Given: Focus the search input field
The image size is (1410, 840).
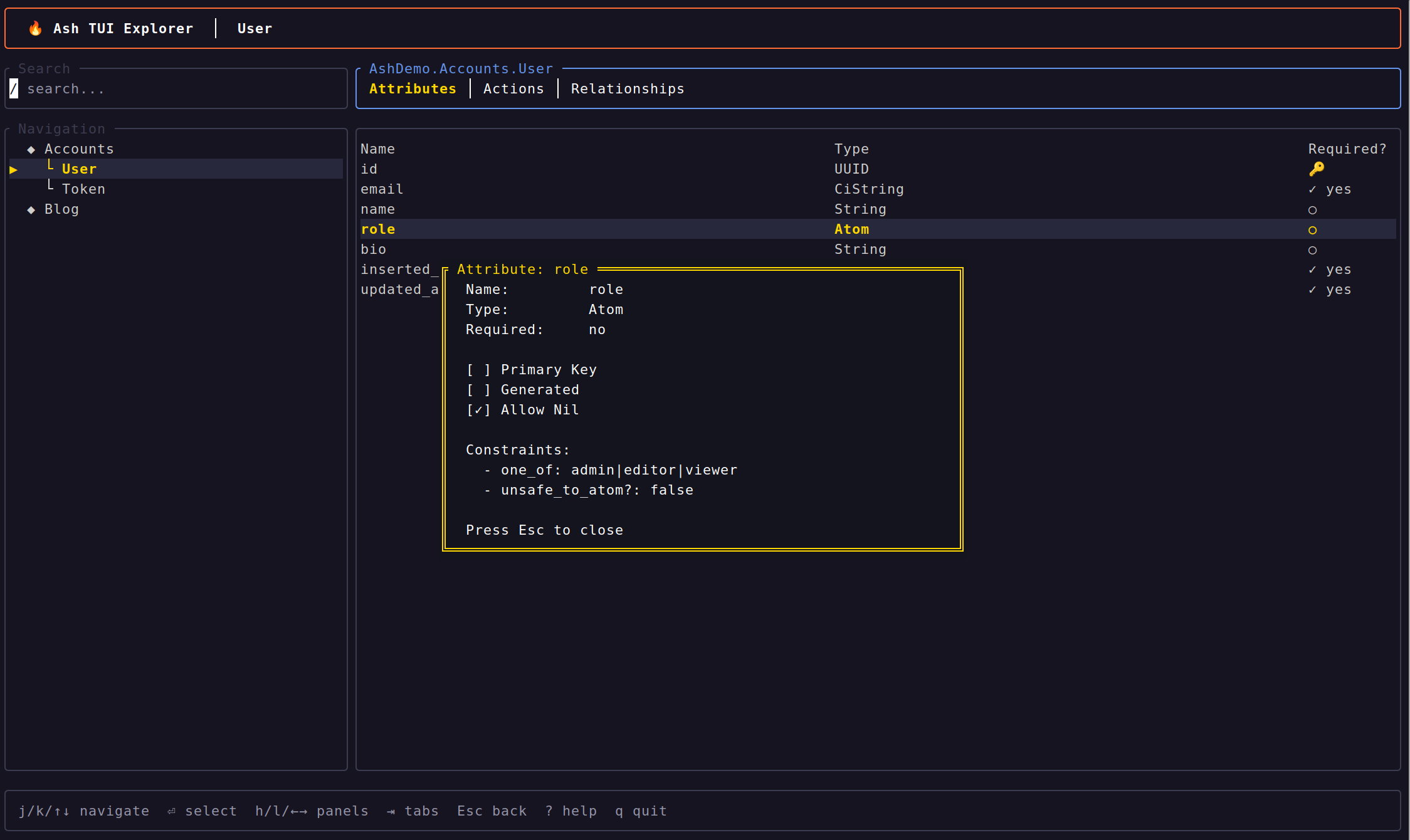Looking at the screenshot, I should tap(182, 89).
